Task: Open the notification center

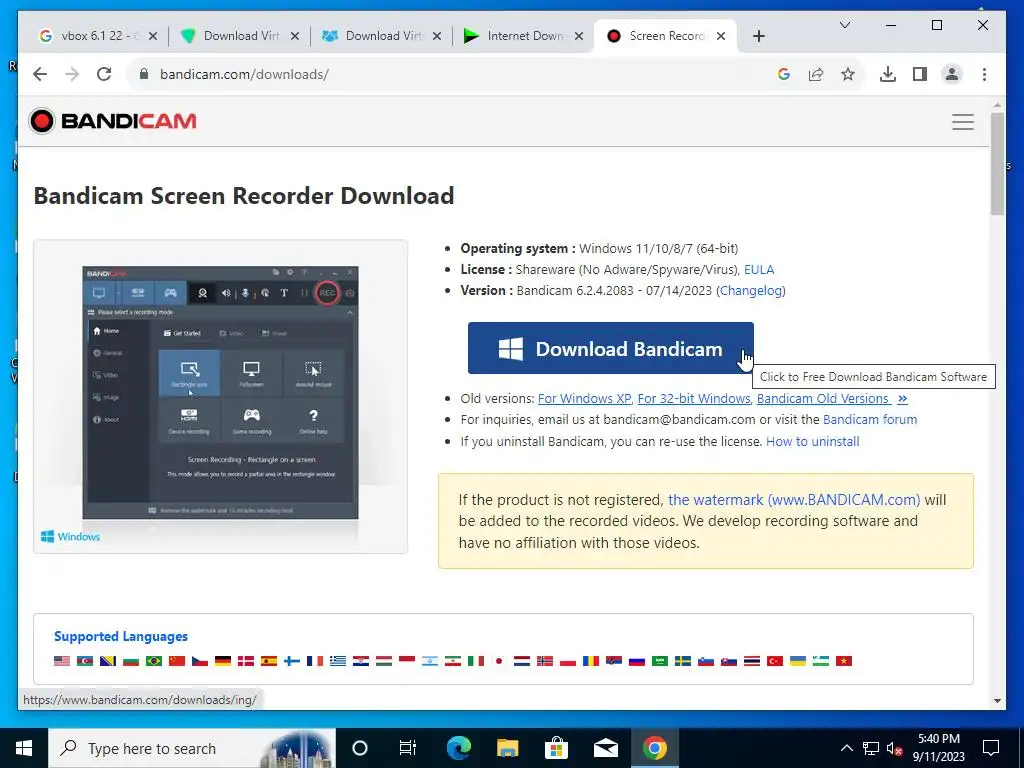Action: (x=991, y=748)
